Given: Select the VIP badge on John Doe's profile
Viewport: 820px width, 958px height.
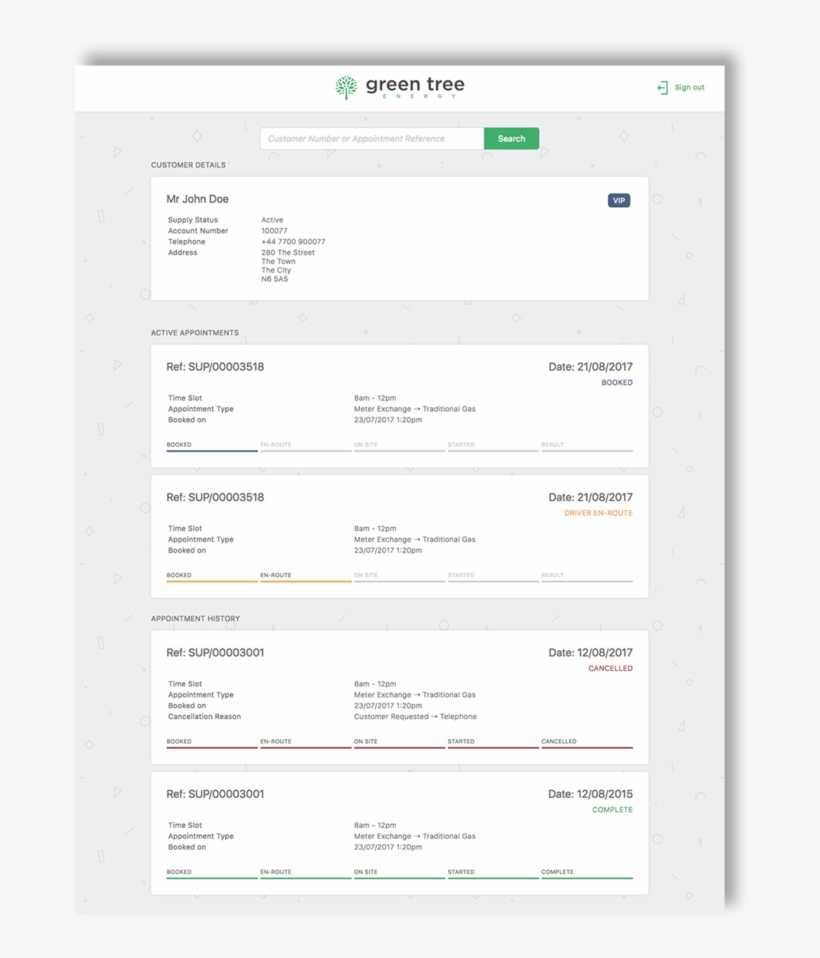Looking at the screenshot, I should [618, 199].
